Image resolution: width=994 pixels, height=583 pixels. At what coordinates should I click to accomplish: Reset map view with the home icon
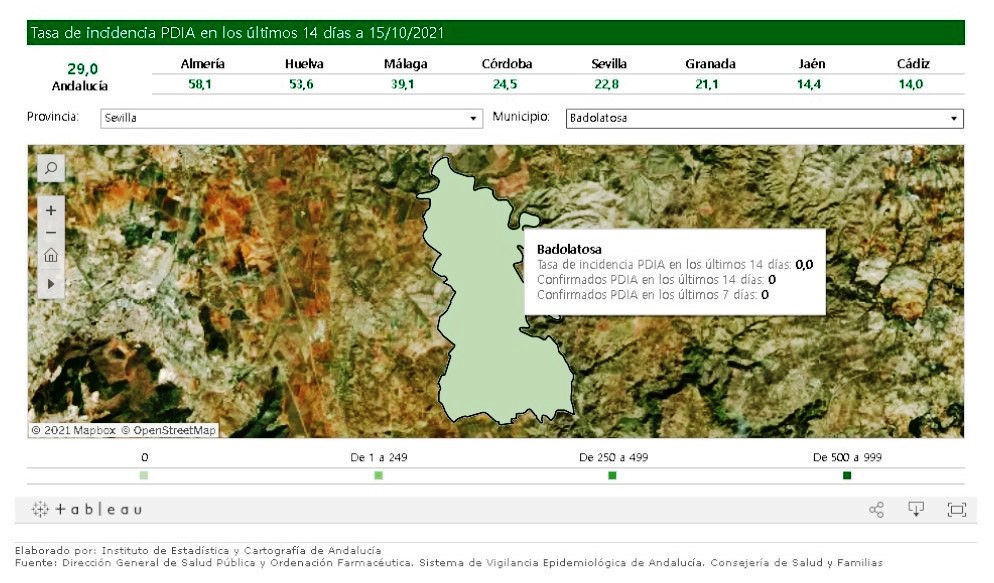pos(51,256)
